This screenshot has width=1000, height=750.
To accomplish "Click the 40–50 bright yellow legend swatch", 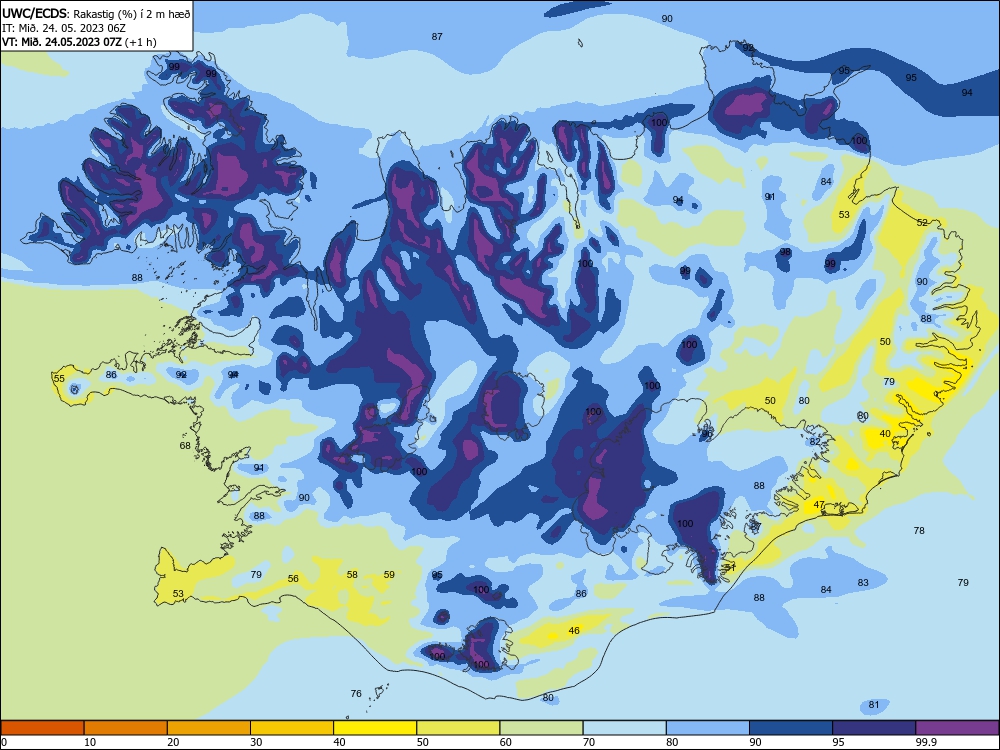I will coord(375,728).
